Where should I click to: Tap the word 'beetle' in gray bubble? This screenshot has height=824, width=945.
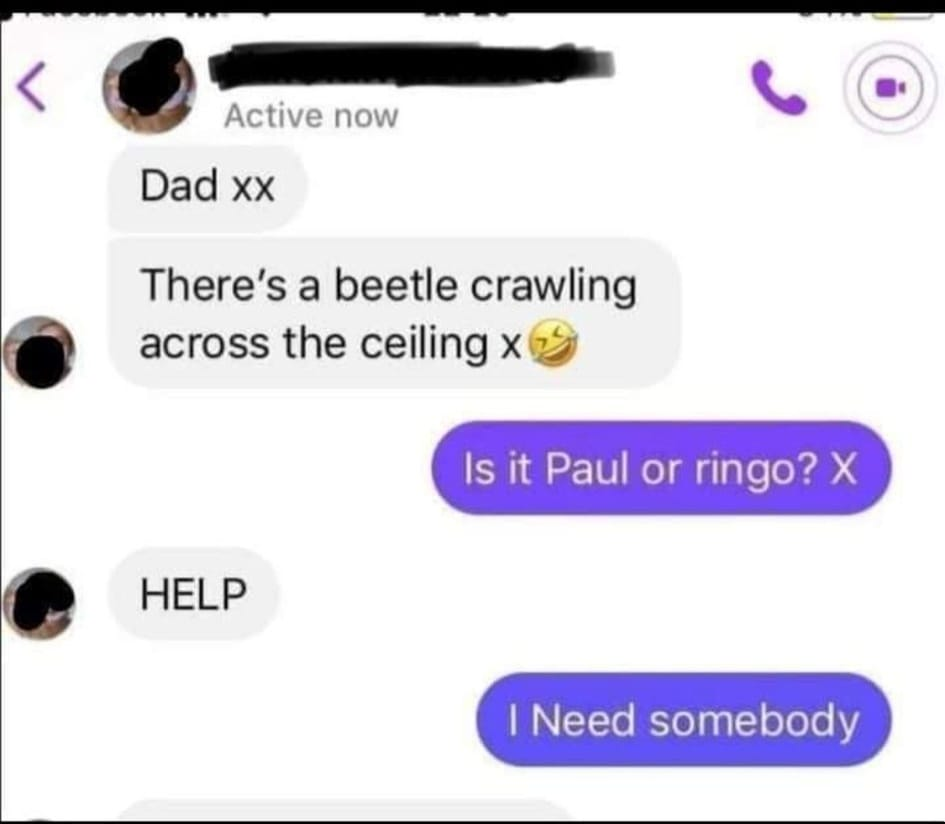[395, 285]
